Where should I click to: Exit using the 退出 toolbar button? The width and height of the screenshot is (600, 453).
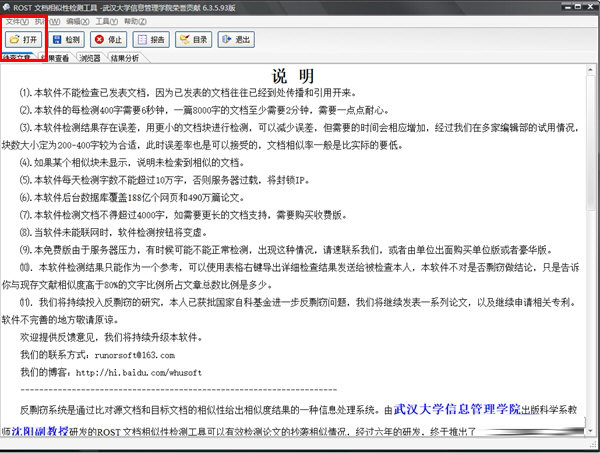235,40
